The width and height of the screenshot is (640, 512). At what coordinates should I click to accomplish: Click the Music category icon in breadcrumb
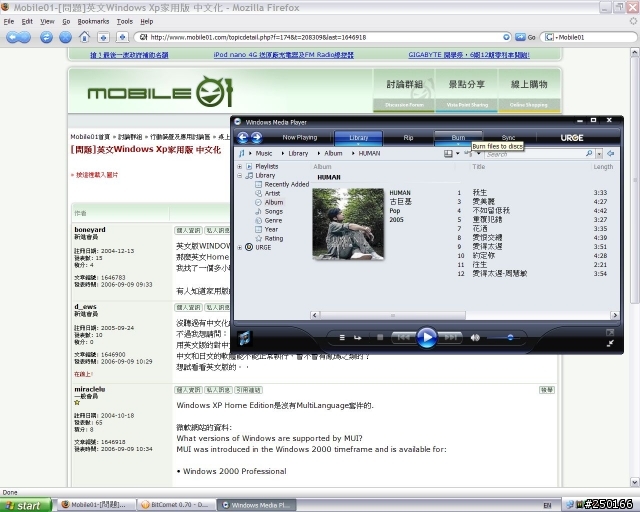242,154
